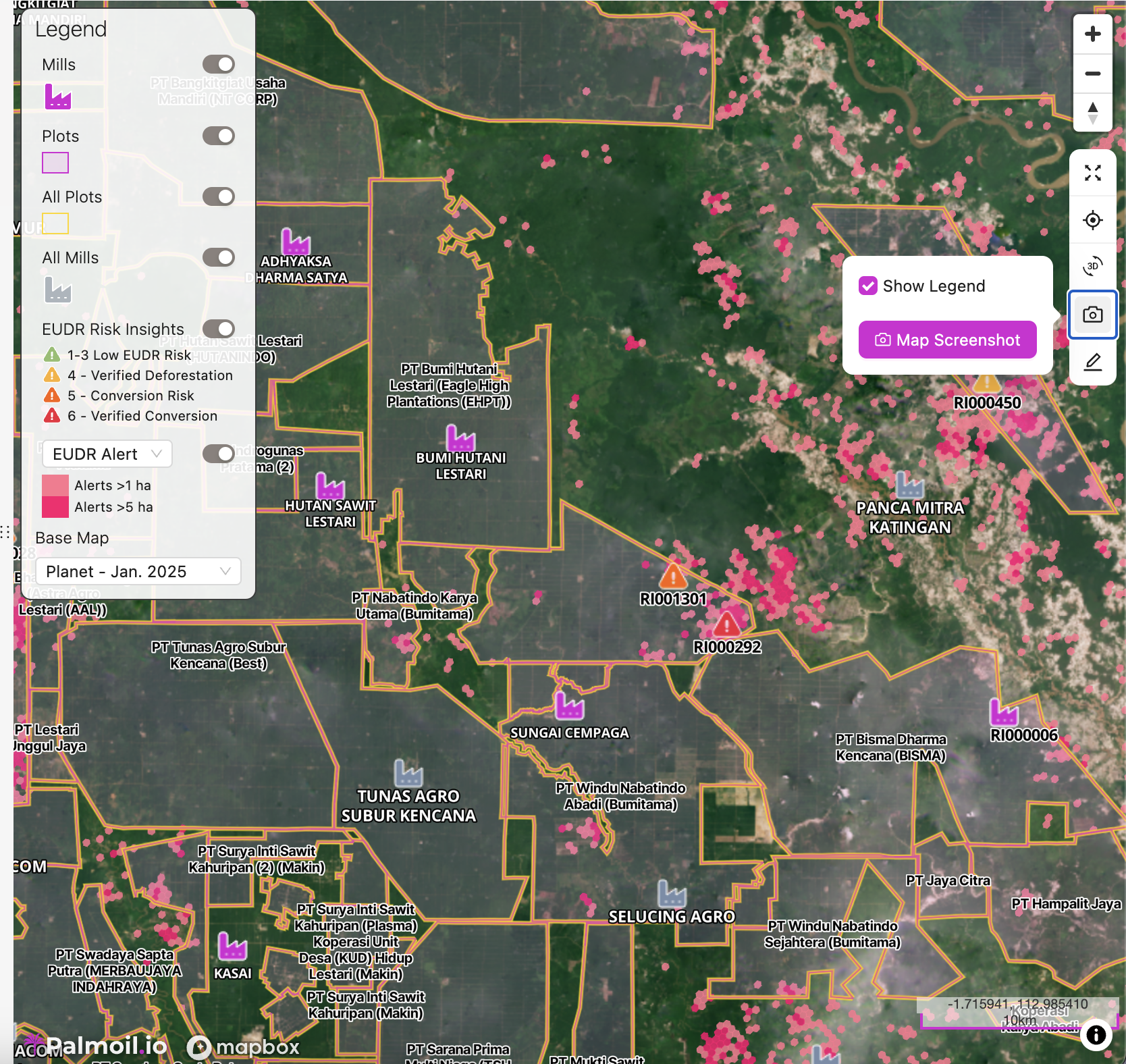Select the BUMI HUTANI LESTARI mill icon

click(x=460, y=437)
